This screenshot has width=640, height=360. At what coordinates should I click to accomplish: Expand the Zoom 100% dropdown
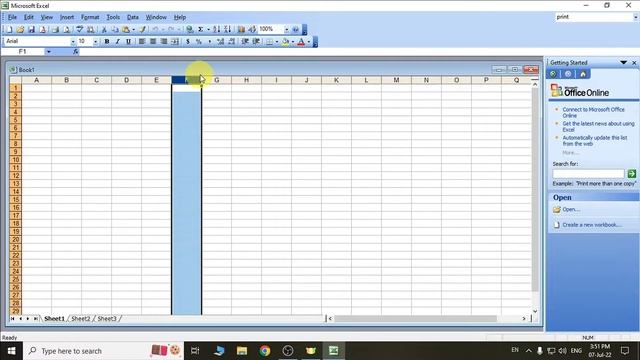tap(286, 29)
